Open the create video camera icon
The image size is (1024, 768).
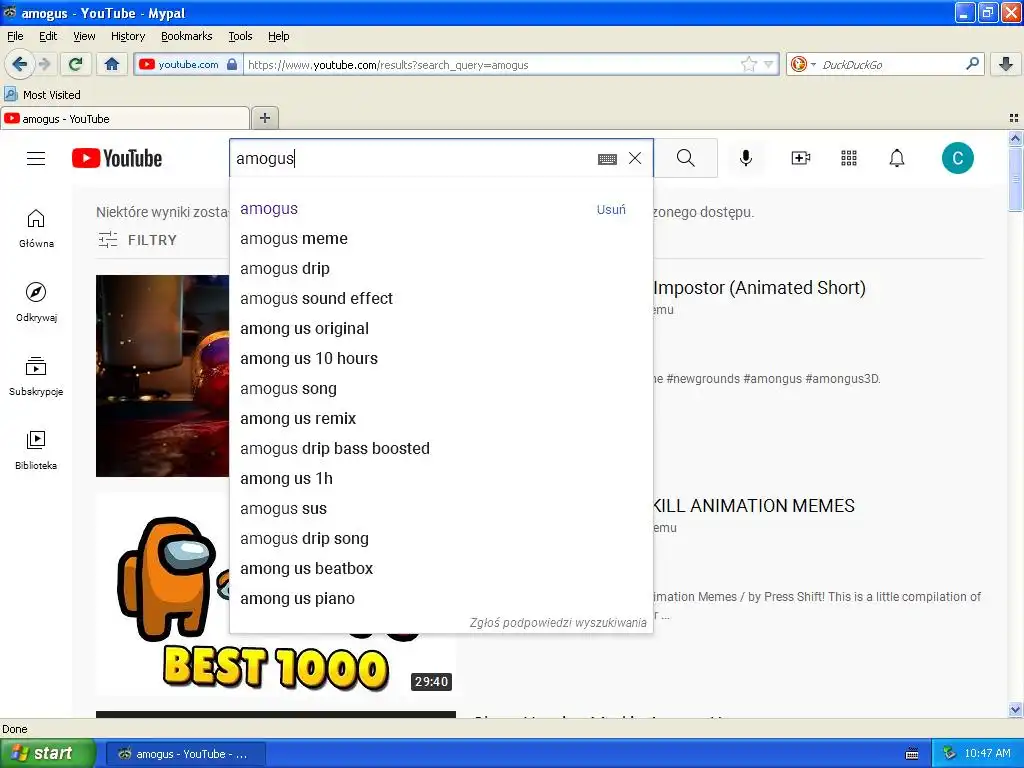pyautogui.click(x=801, y=158)
